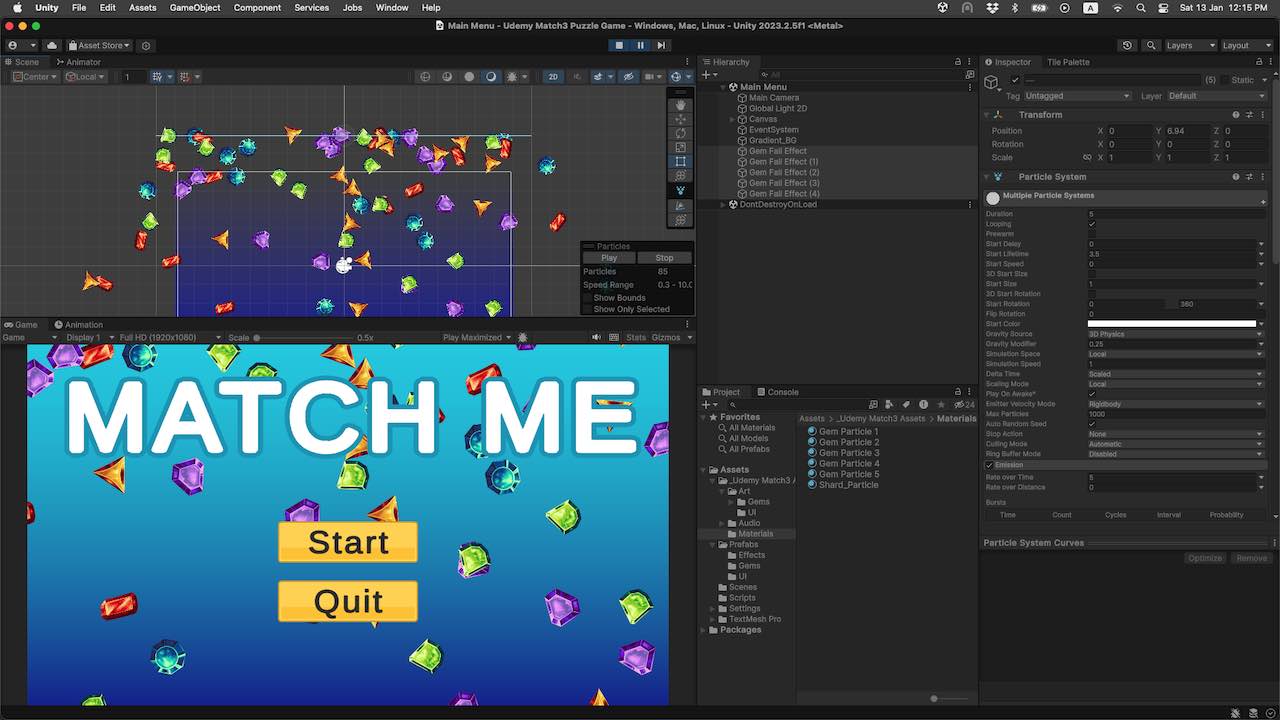The width and height of the screenshot is (1280, 720).
Task: Switch to the Animator tab
Action: pos(78,62)
